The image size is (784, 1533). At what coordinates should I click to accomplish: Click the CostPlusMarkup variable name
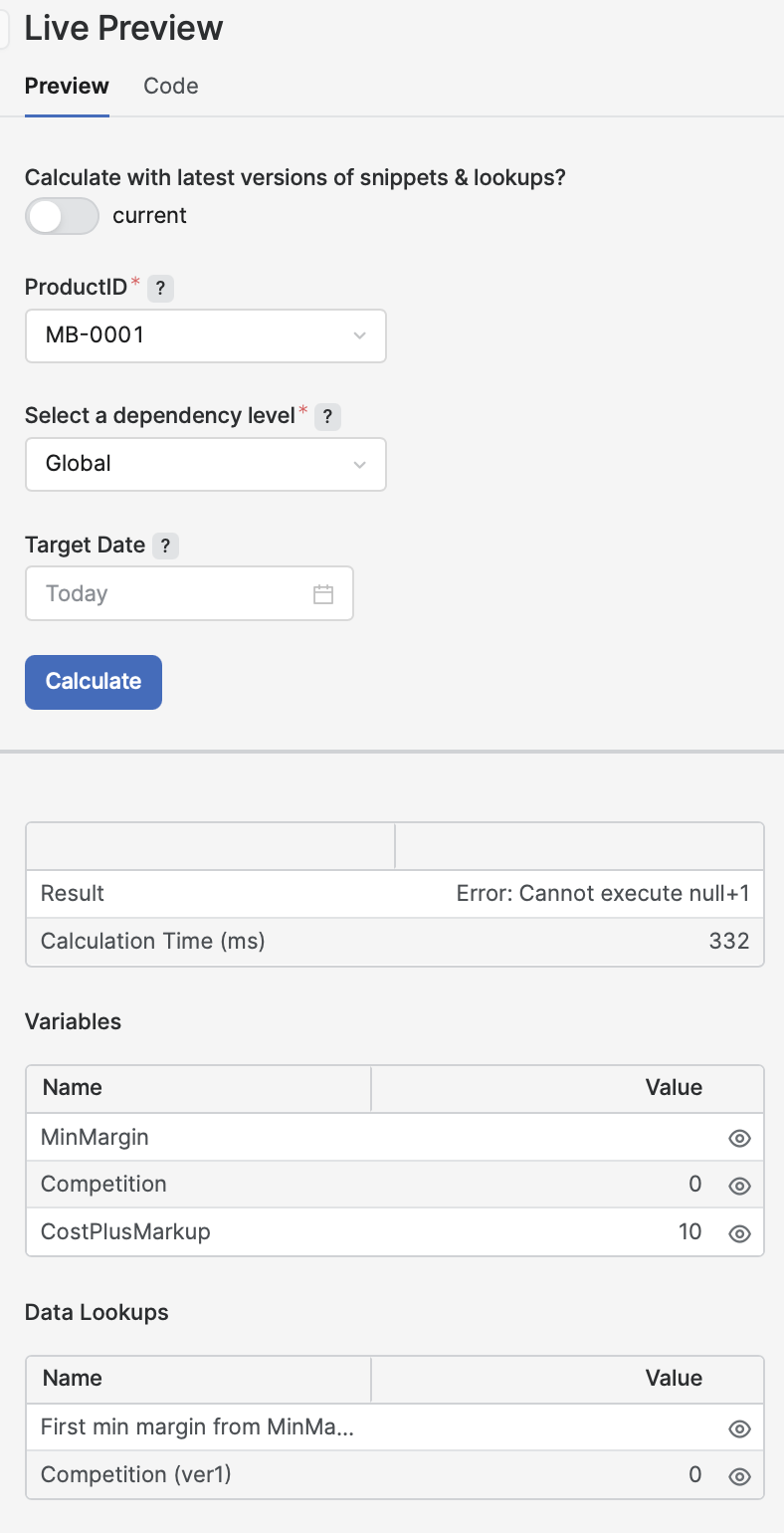[x=125, y=1232]
